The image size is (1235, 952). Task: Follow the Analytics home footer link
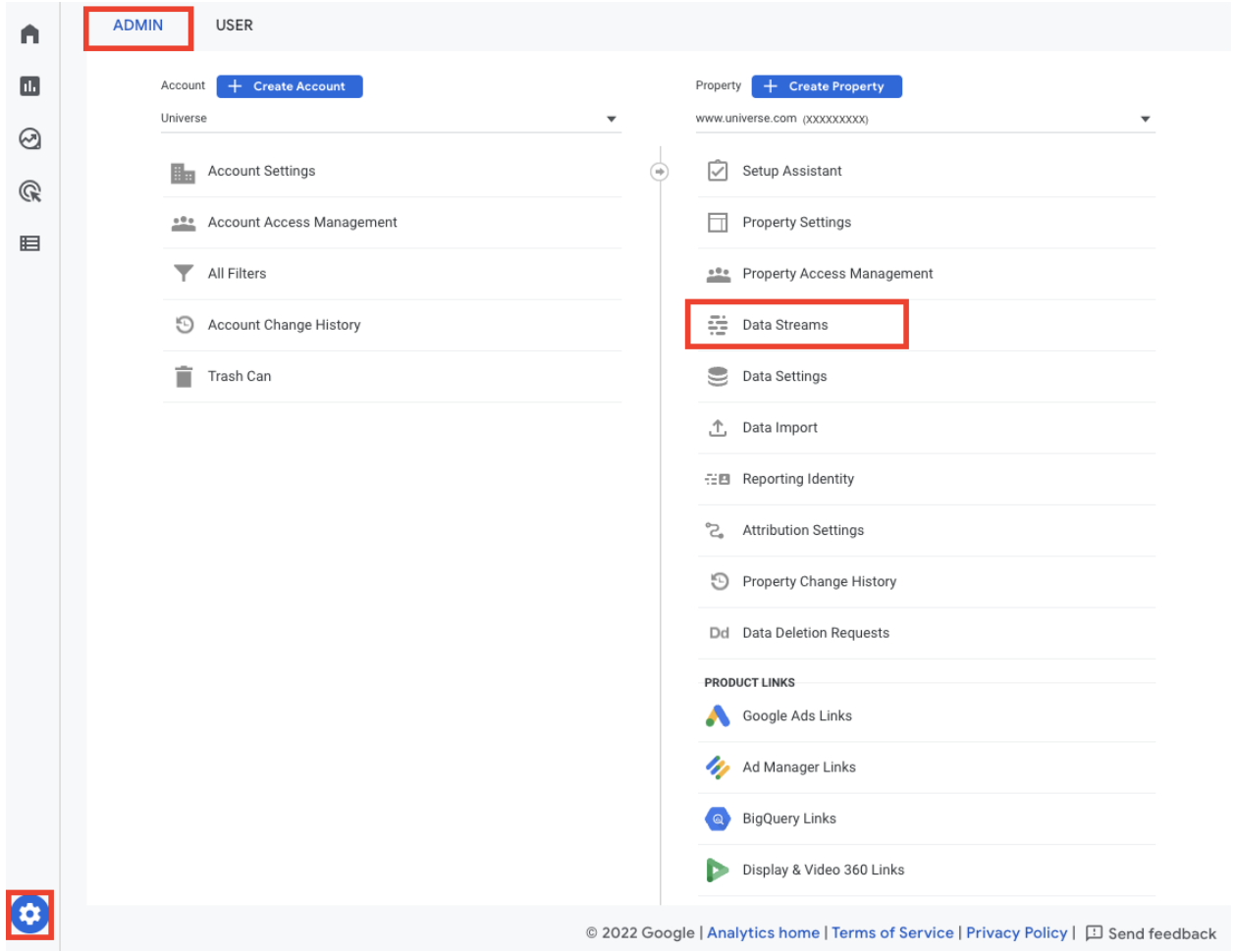tap(763, 933)
